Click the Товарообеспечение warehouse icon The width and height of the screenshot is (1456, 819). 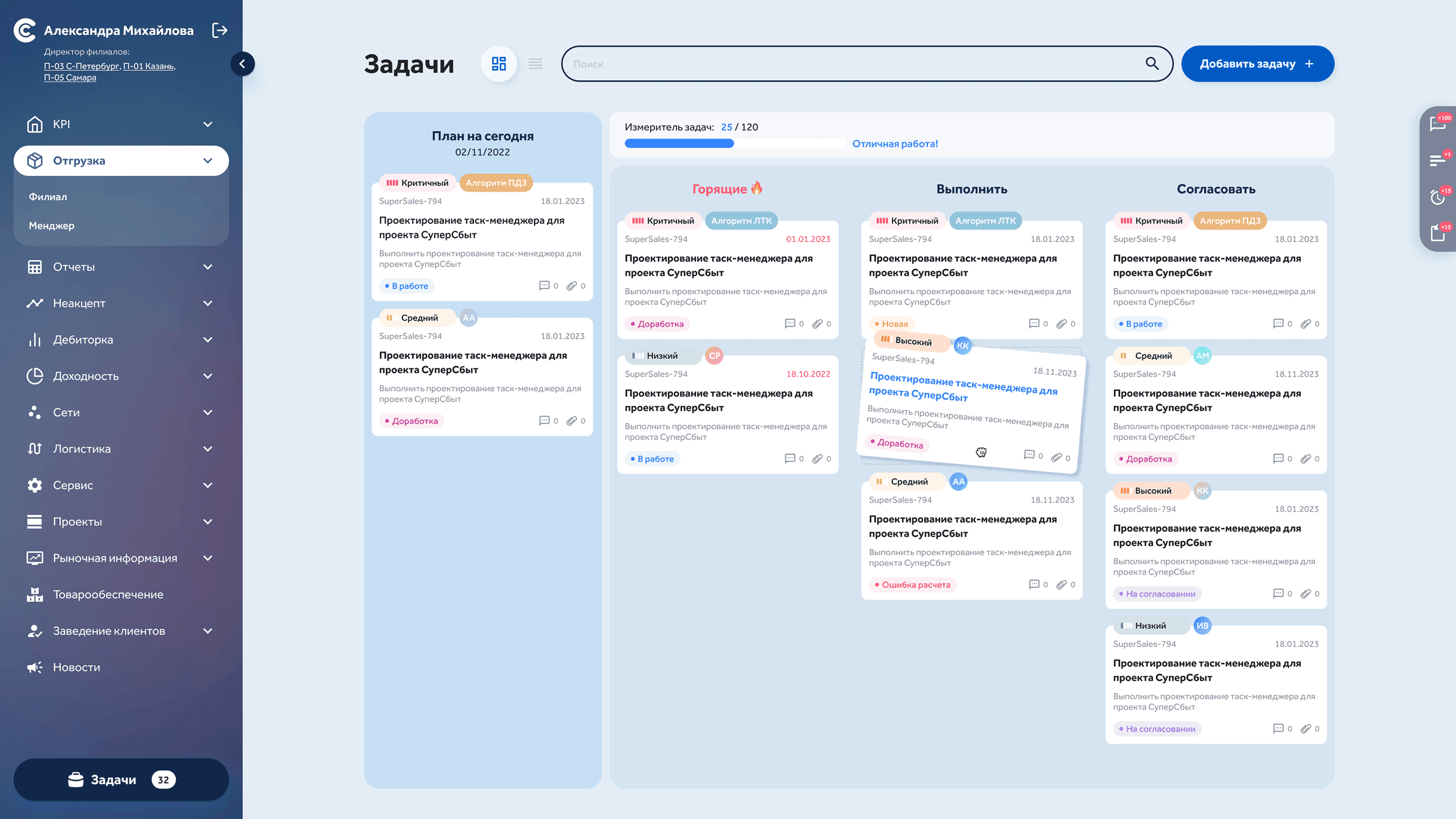[x=34, y=595]
